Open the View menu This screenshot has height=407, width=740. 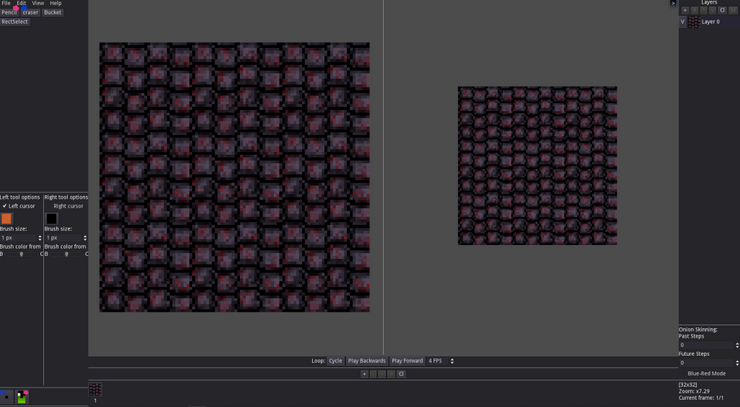(38, 3)
